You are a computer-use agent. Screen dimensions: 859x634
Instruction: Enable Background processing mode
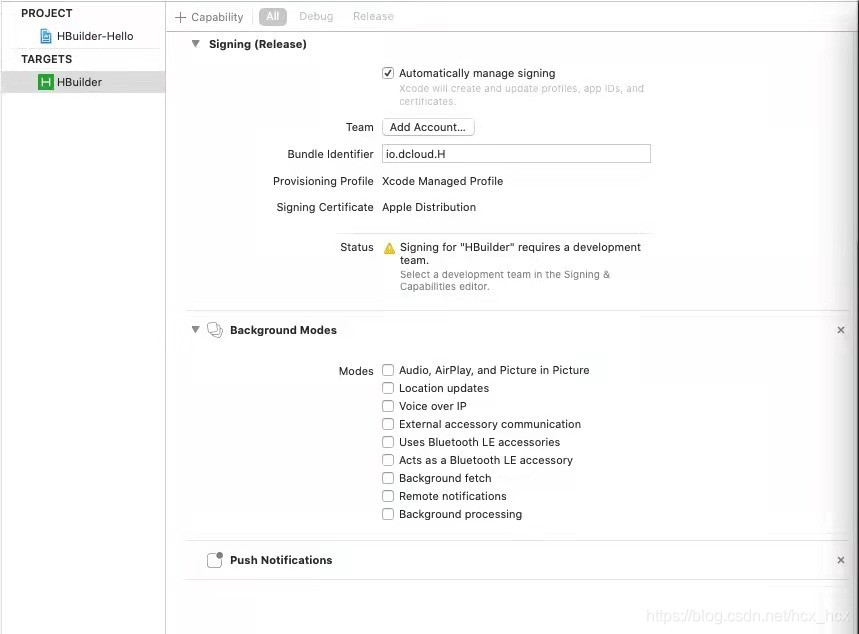coord(388,514)
